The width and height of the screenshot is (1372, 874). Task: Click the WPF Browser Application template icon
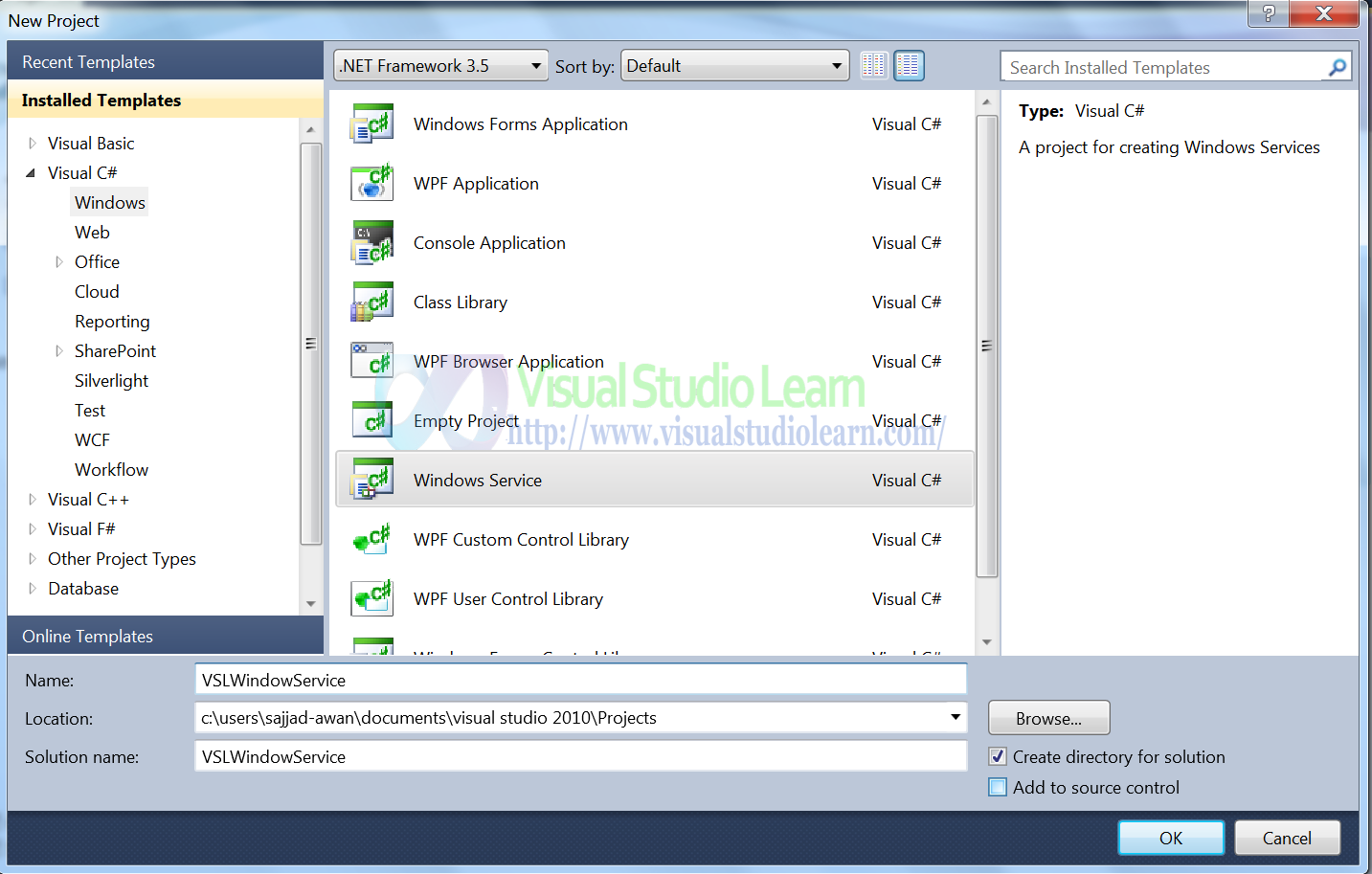point(371,362)
